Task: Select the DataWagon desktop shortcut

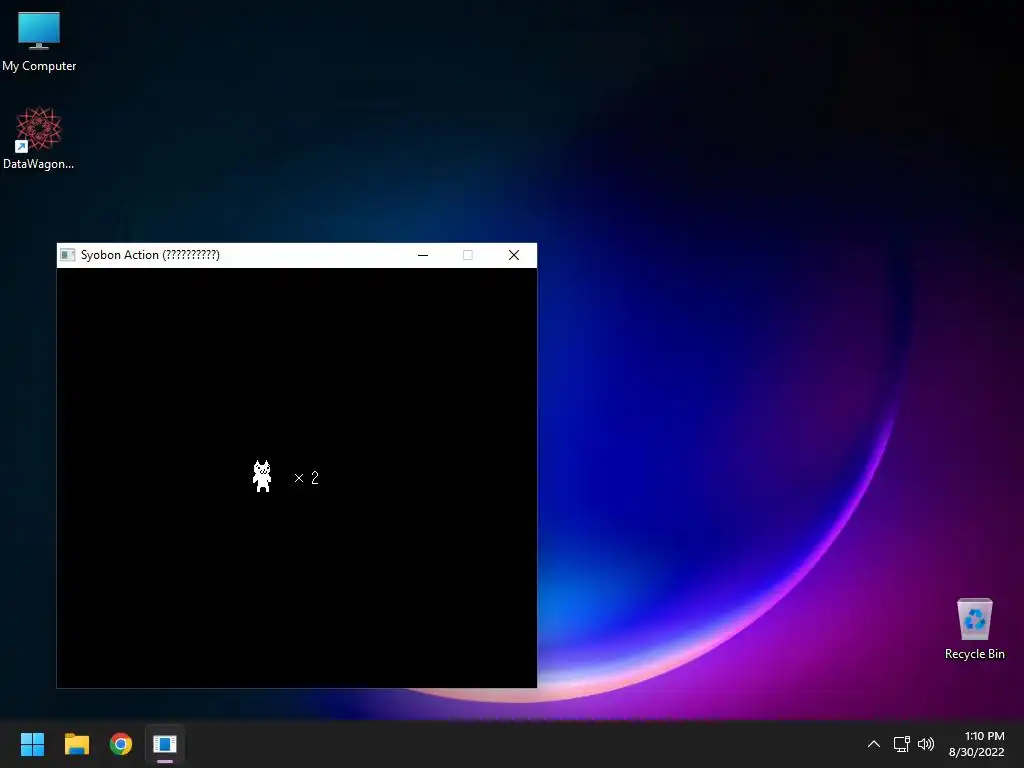Action: 39,138
